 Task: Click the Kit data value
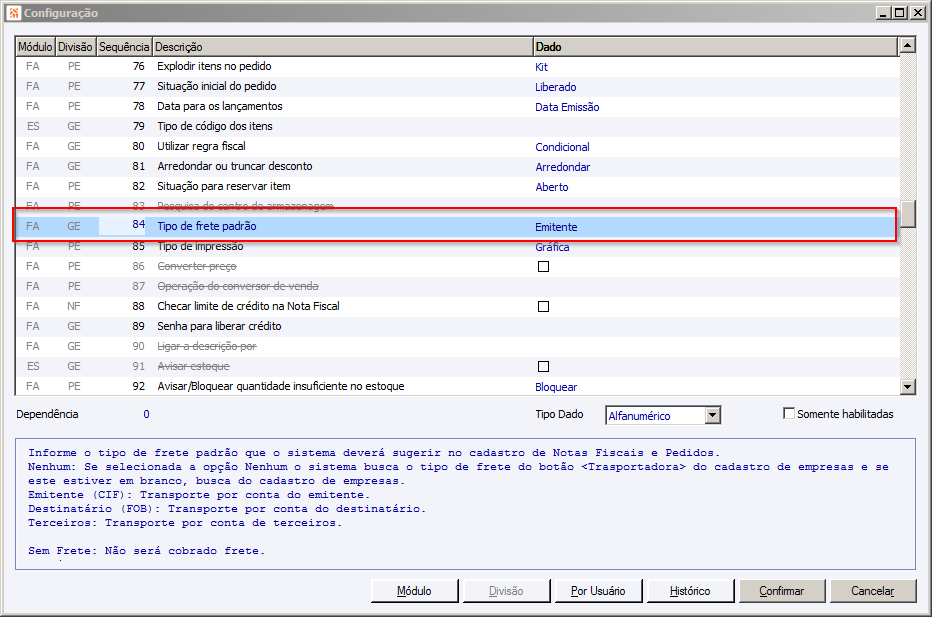[x=541, y=67]
